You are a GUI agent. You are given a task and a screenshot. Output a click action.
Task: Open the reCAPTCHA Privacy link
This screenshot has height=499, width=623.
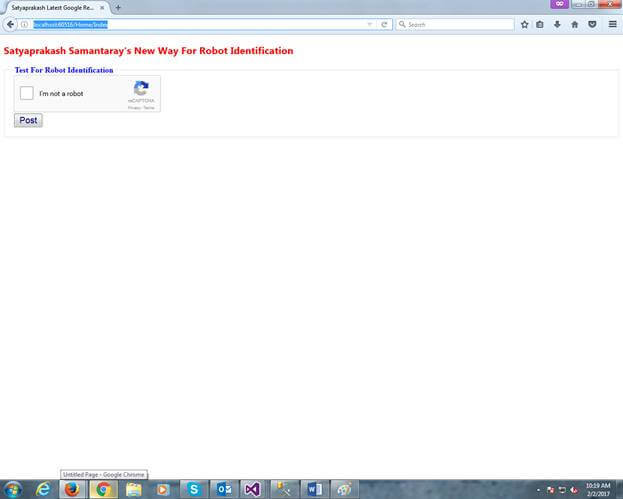pyautogui.click(x=134, y=108)
